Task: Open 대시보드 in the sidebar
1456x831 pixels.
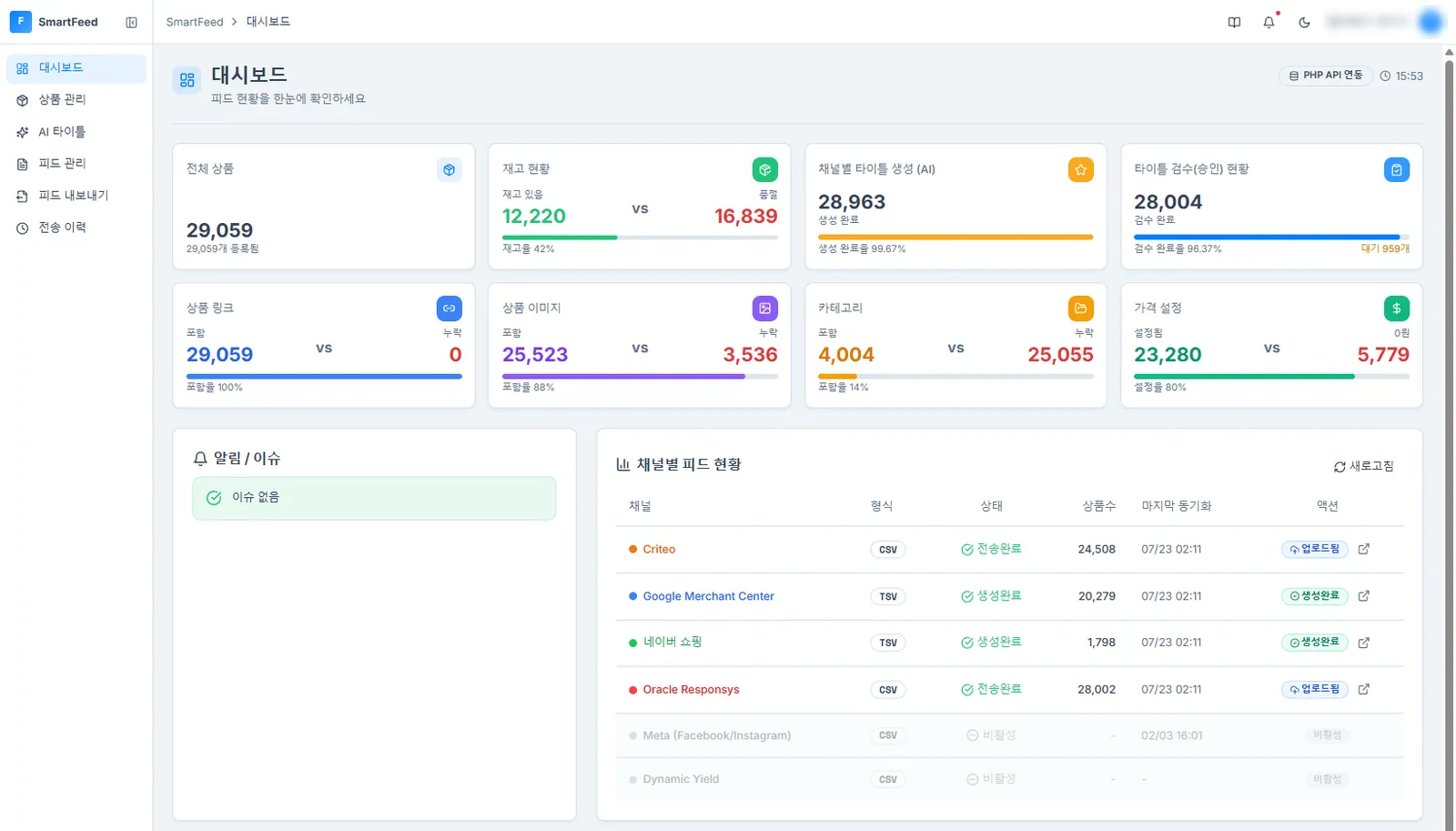Action: 76,68
